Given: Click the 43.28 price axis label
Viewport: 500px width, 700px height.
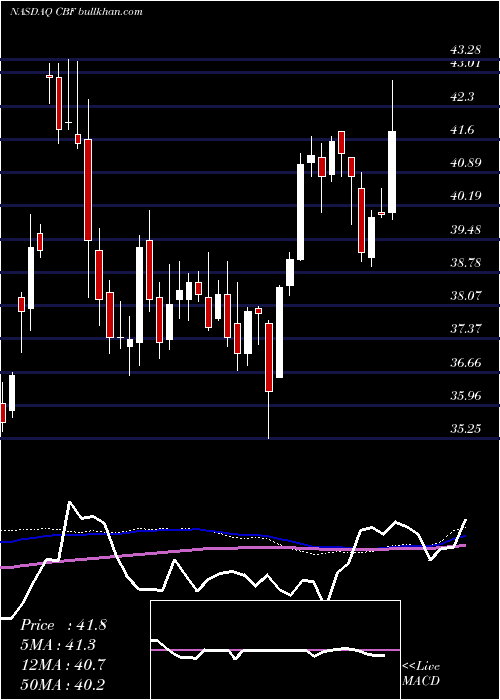Looking at the screenshot, I should coord(466,48).
